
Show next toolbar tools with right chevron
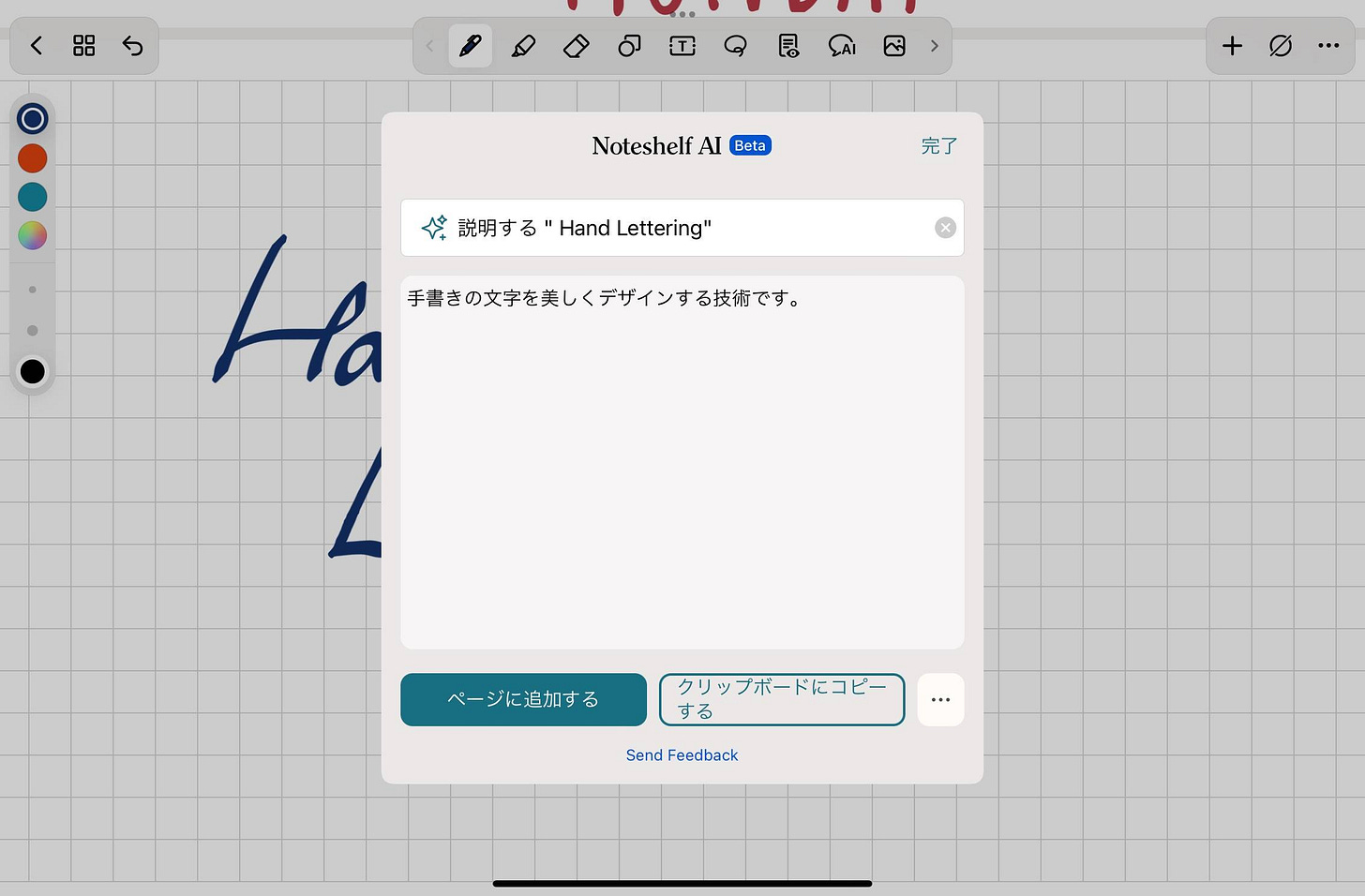(x=934, y=46)
